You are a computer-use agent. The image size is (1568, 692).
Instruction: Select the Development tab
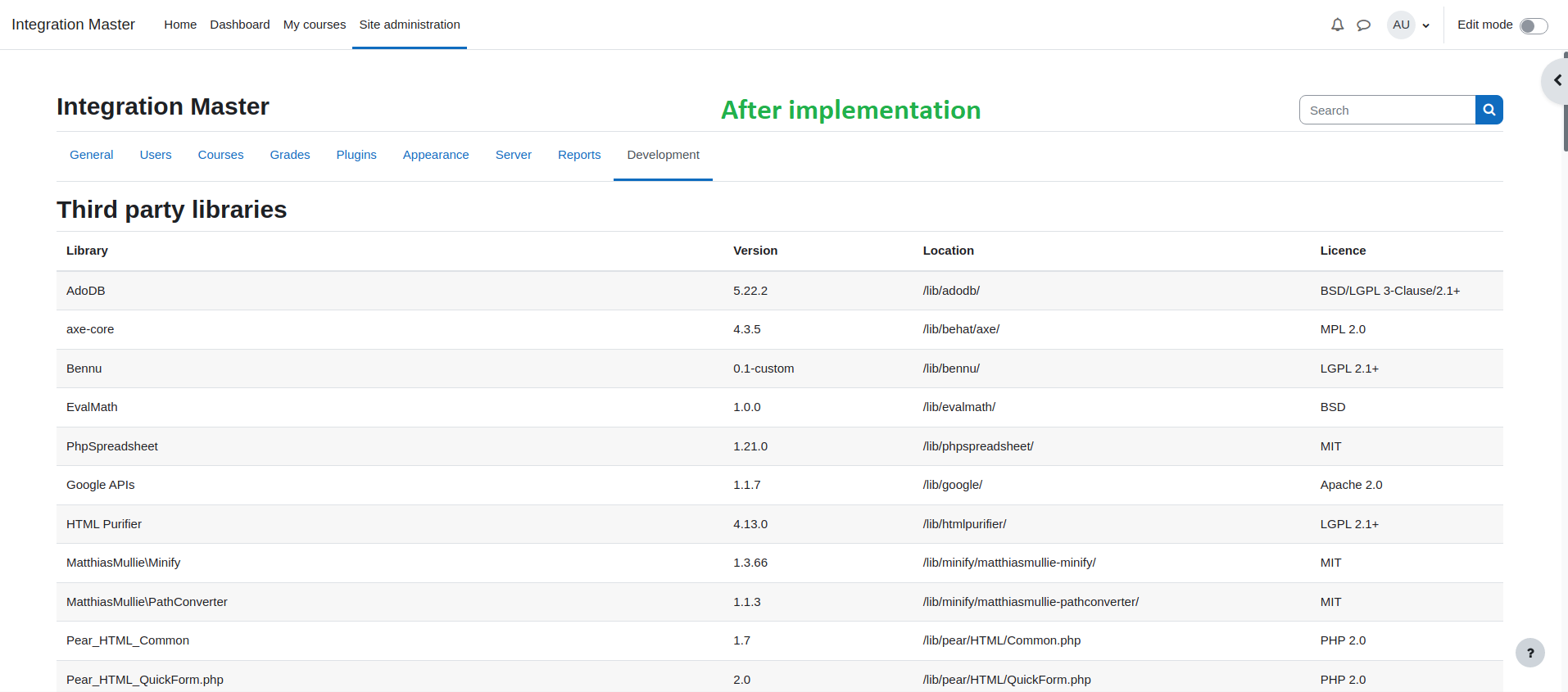663,155
